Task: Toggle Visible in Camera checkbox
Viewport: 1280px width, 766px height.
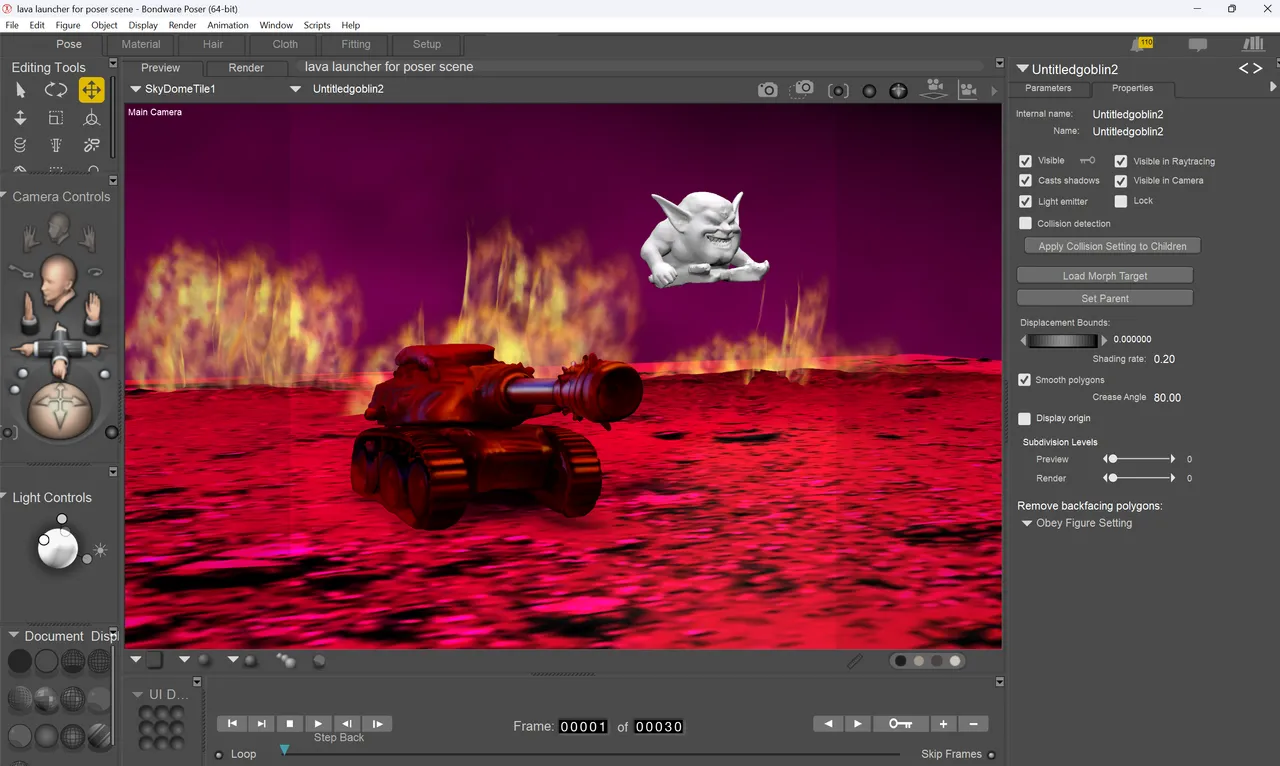Action: point(1121,181)
